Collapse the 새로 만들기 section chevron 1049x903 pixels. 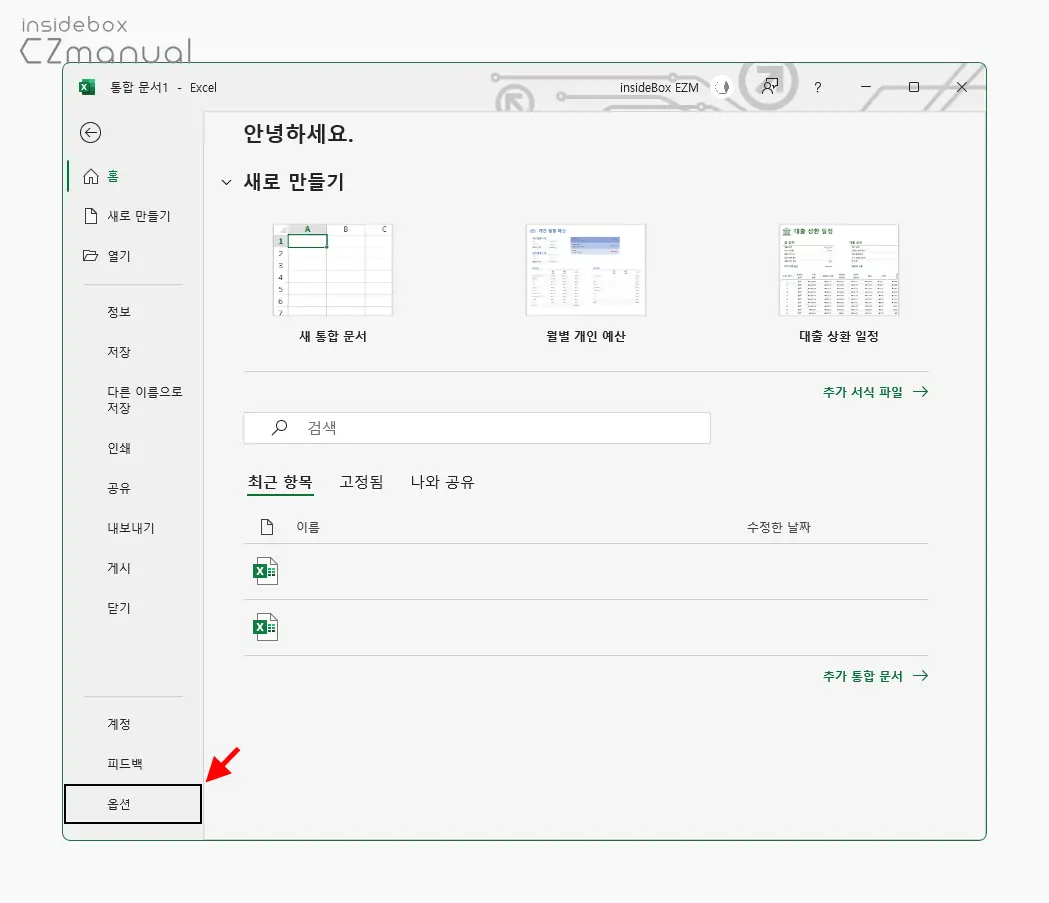pyautogui.click(x=227, y=182)
